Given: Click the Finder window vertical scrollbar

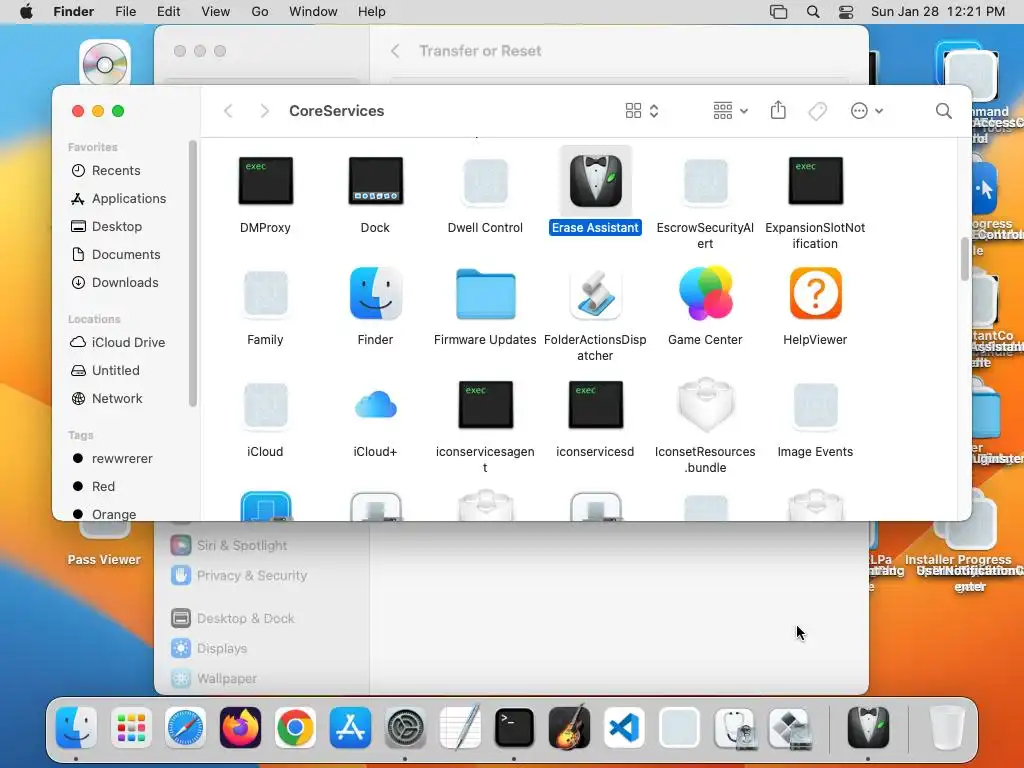Looking at the screenshot, I should click(x=965, y=259).
